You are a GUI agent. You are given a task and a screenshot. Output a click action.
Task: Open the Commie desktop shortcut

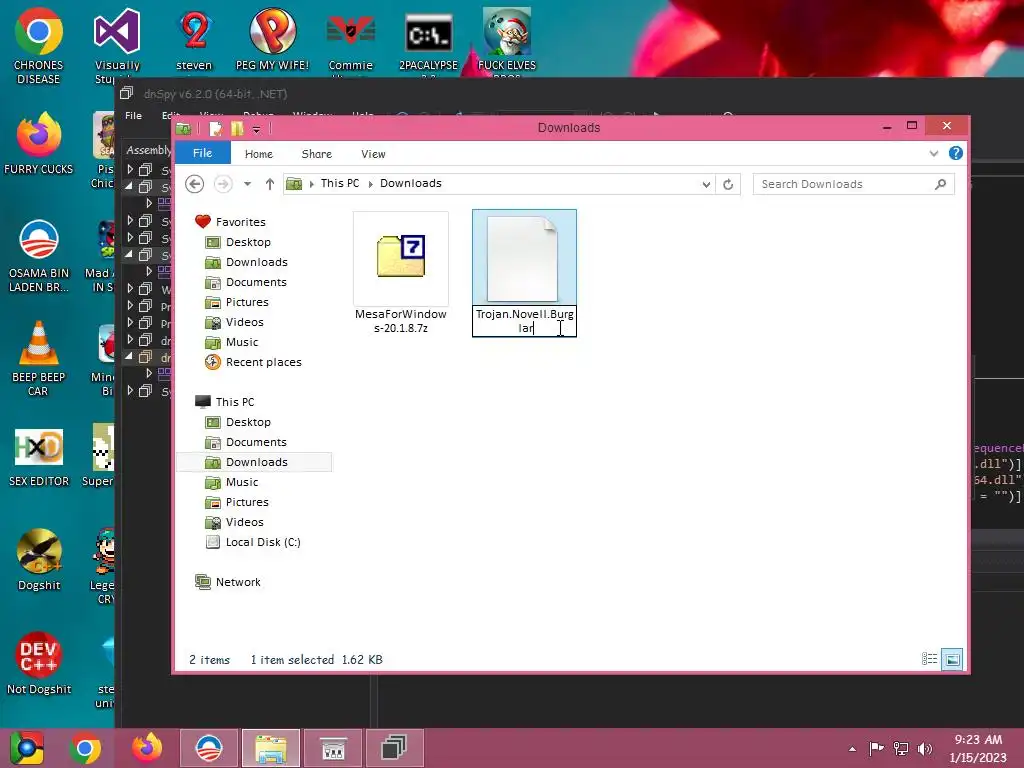pos(351,43)
